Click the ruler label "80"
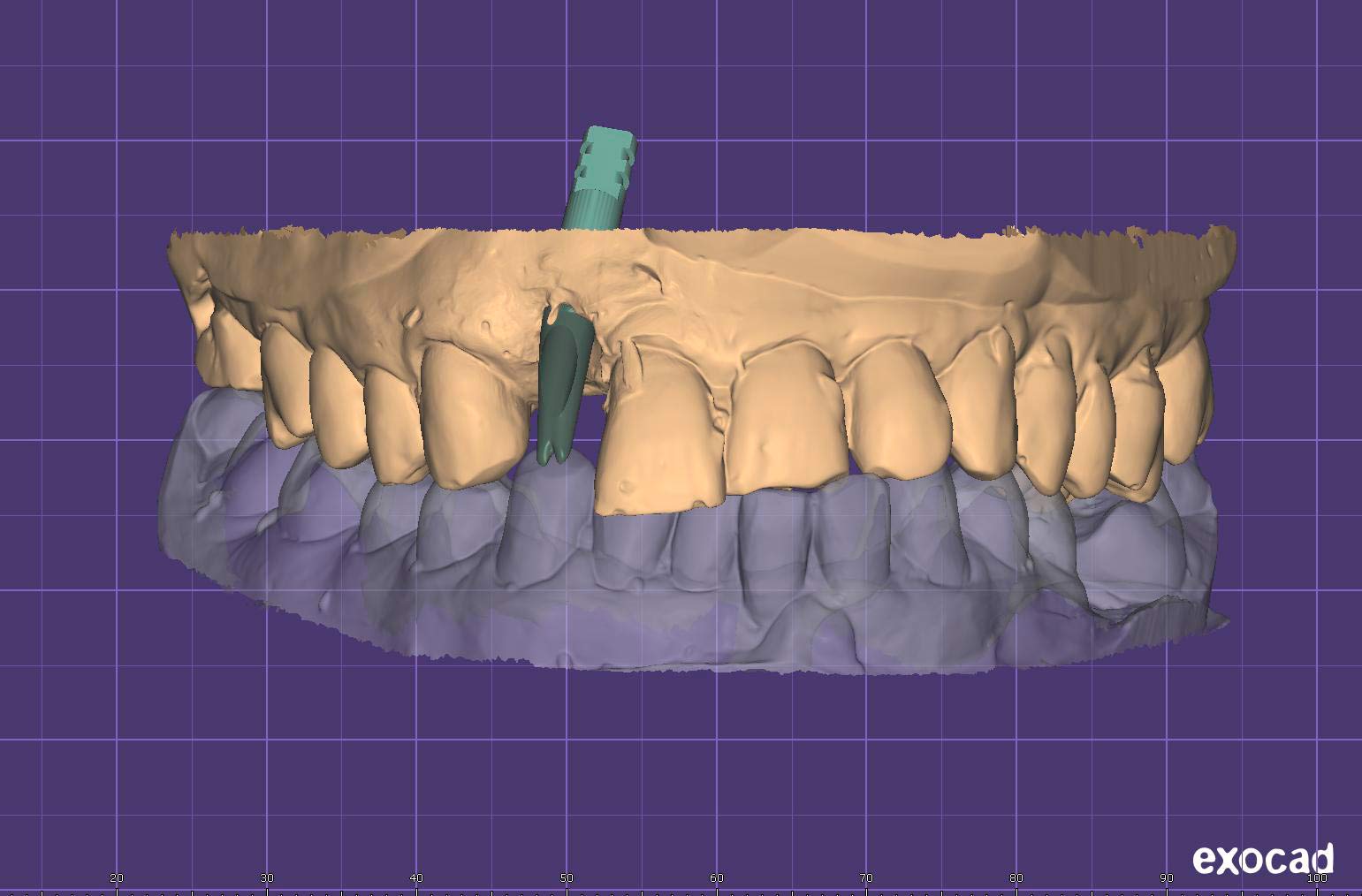The height and width of the screenshot is (896, 1362). click(1016, 878)
